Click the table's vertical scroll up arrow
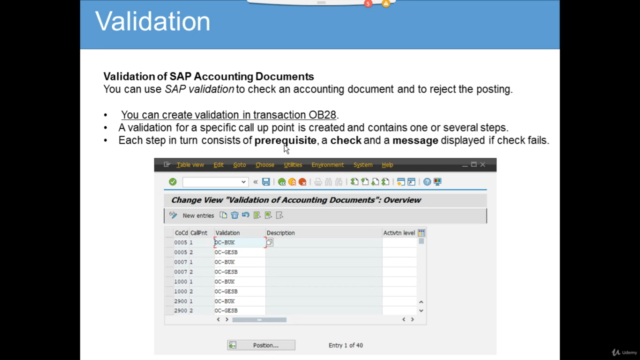This screenshot has height=360, width=640. (x=421, y=302)
